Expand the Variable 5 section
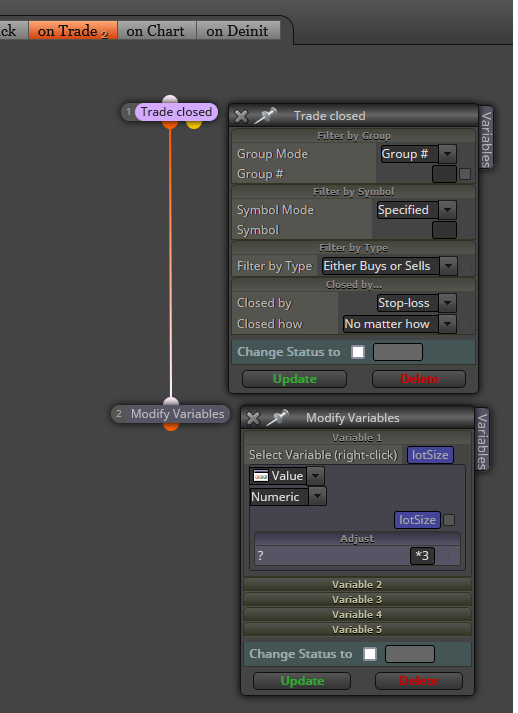This screenshot has width=518, height=713. click(357, 629)
